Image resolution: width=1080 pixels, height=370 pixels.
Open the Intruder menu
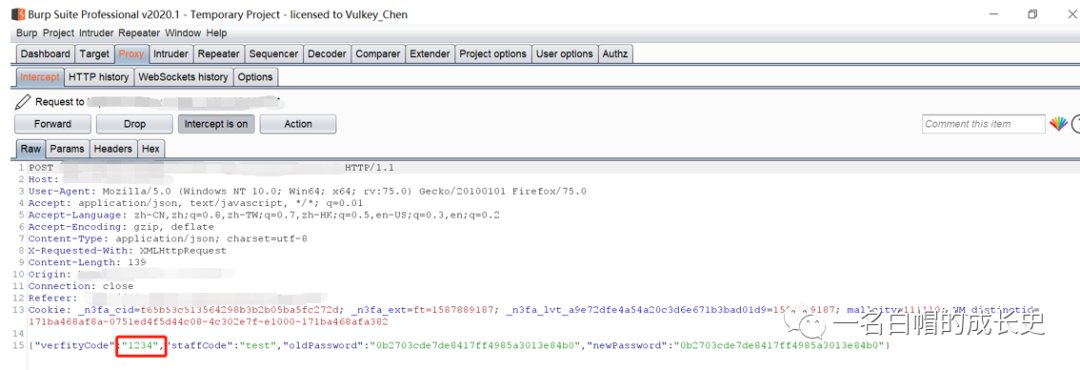pos(96,33)
